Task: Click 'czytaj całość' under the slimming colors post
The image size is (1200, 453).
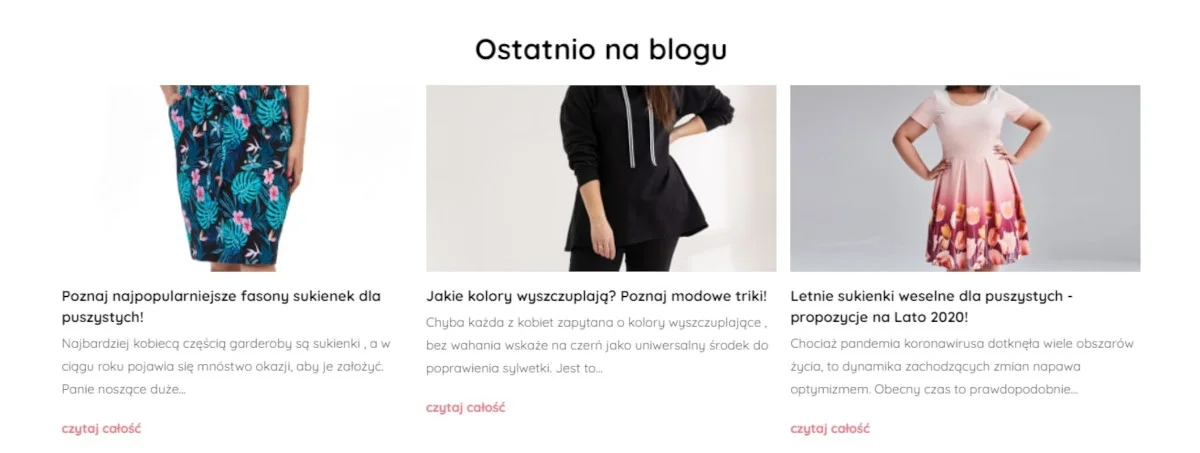Action: point(465,407)
